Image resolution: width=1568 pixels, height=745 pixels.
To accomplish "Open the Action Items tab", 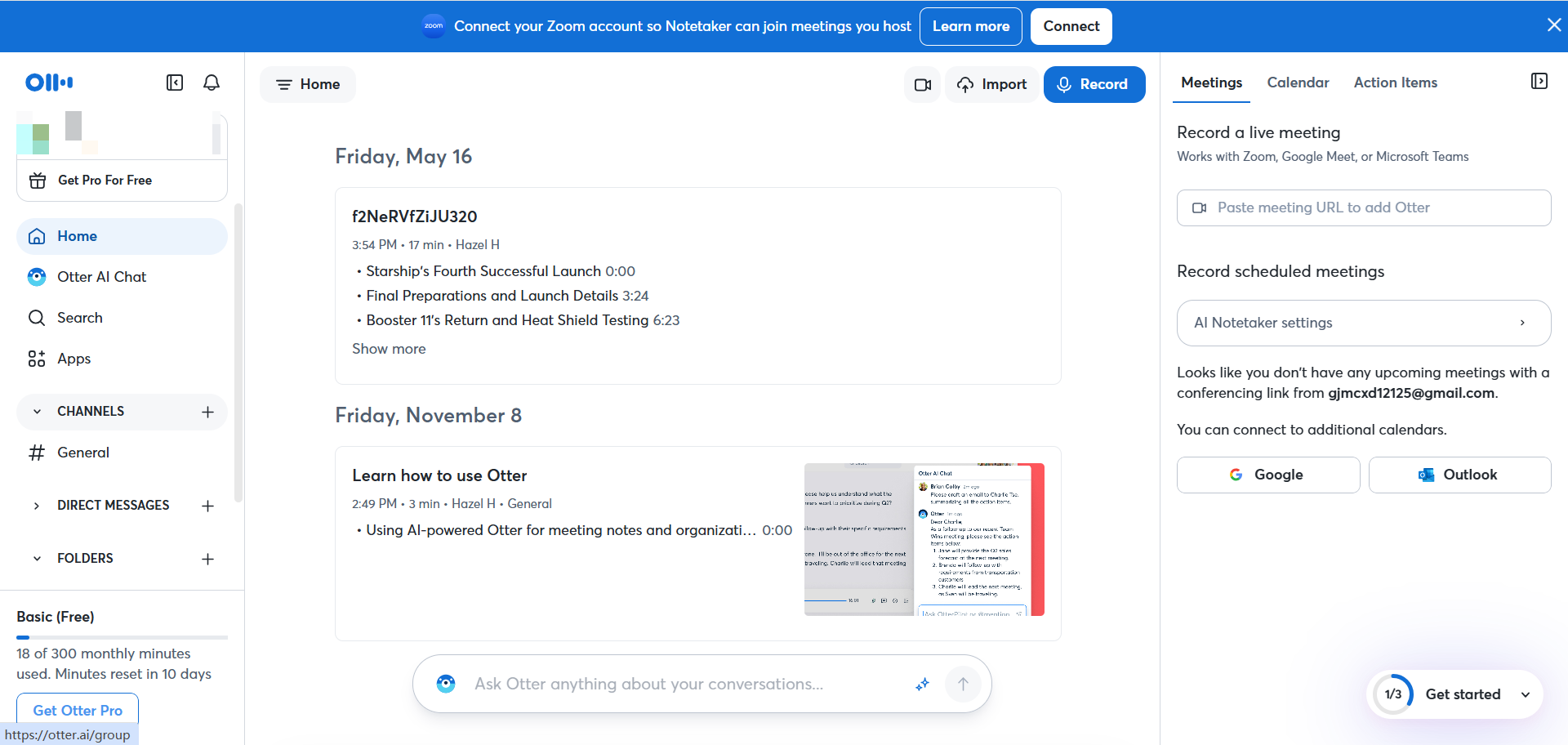I will coord(1395,83).
